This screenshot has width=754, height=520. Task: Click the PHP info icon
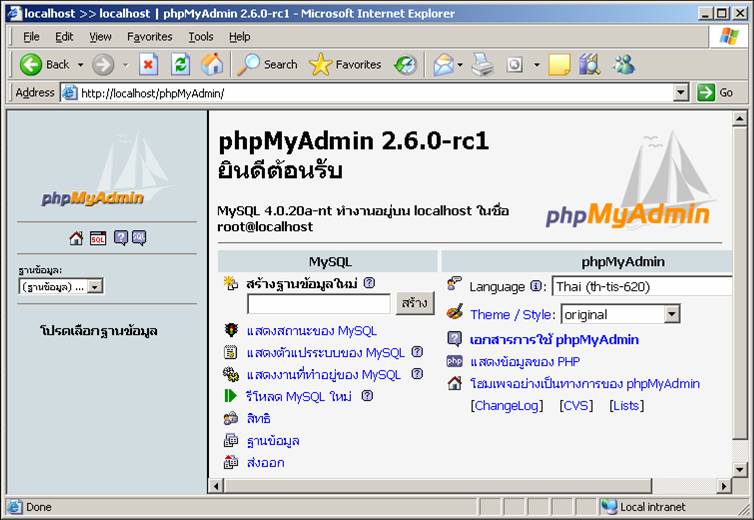(x=454, y=361)
